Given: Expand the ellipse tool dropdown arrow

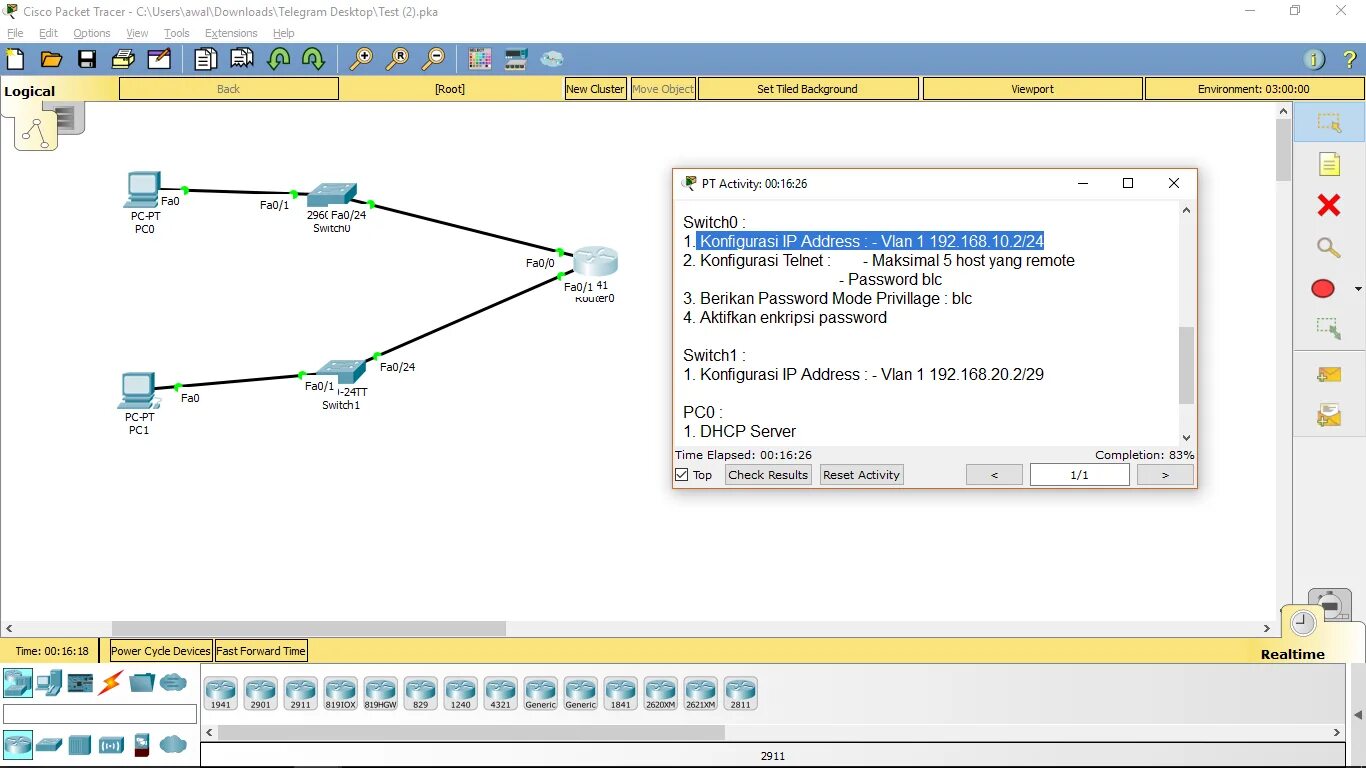Looking at the screenshot, I should [x=1358, y=289].
